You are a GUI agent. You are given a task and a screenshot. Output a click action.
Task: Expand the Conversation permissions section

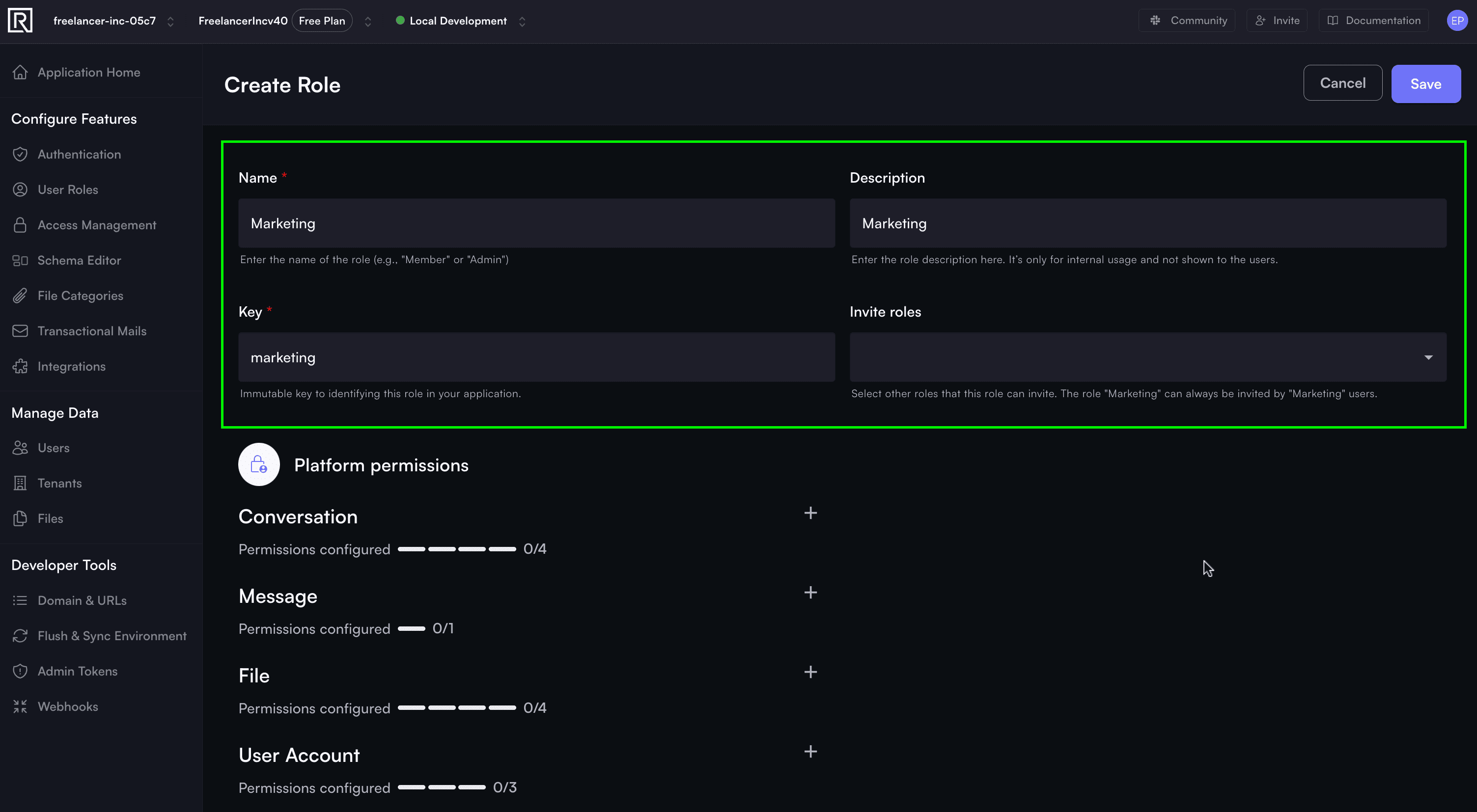tap(810, 513)
